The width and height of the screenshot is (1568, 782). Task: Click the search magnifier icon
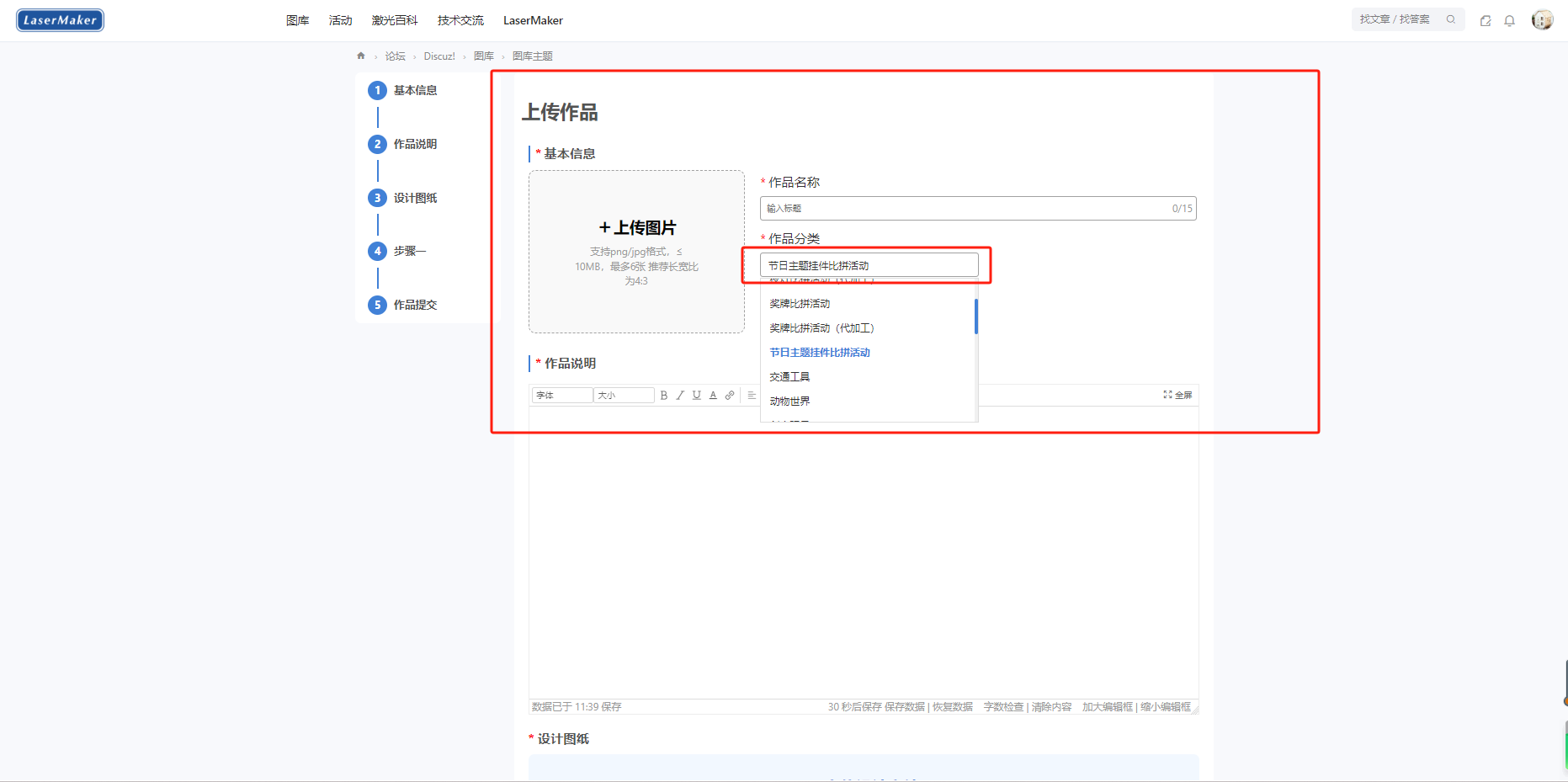[x=1451, y=19]
